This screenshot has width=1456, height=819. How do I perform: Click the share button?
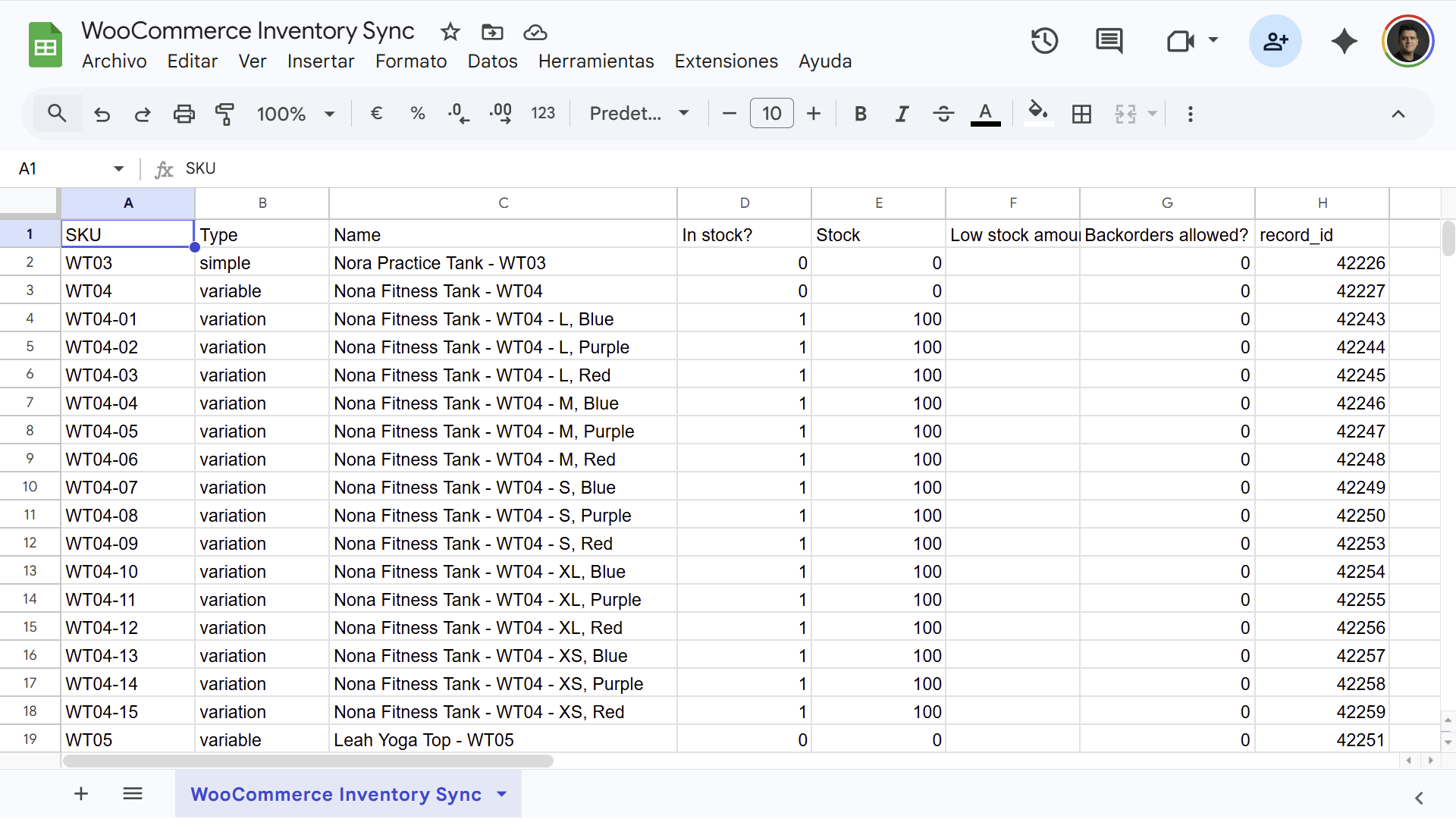1275,41
